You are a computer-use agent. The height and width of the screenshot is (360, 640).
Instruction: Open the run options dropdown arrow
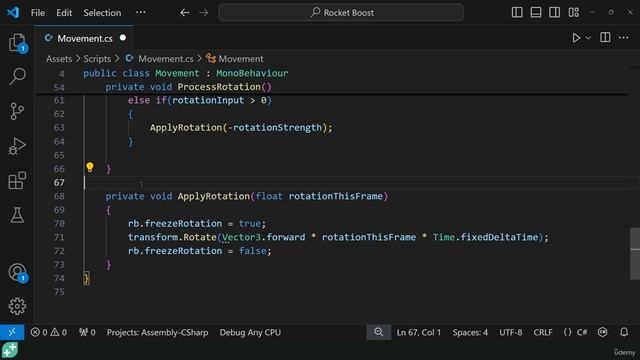pos(588,38)
